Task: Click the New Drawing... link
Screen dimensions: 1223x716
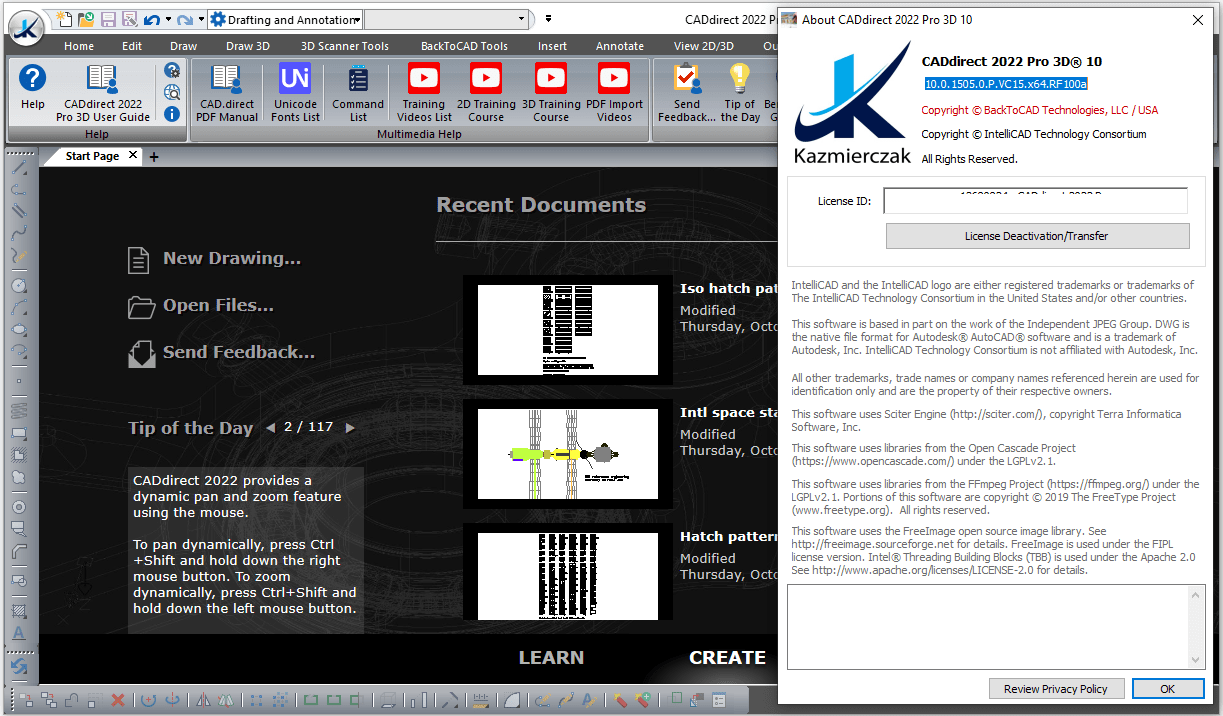Action: [232, 258]
